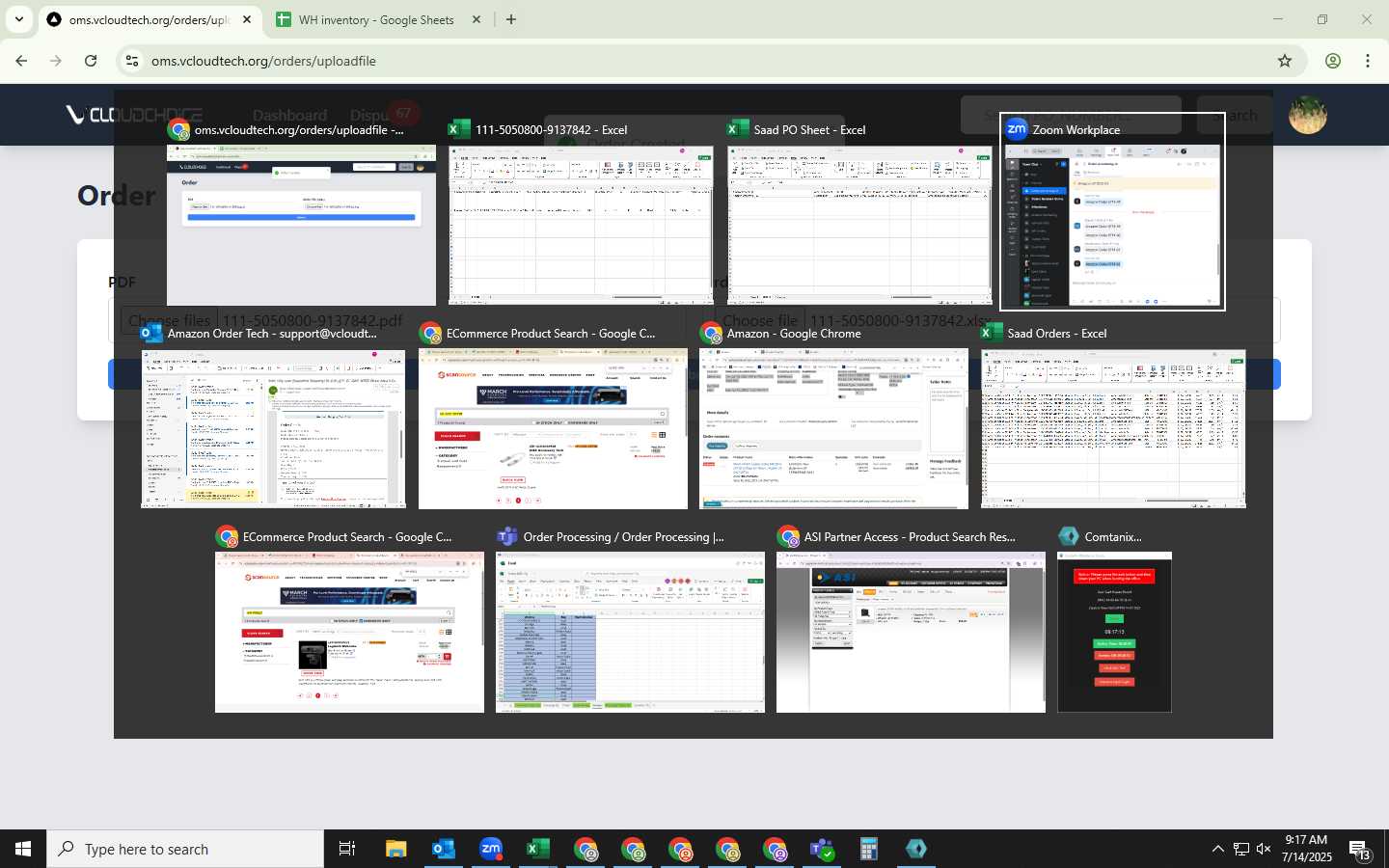Click the Teams icon beside Order Processing title
This screenshot has height=868, width=1389.
pyautogui.click(x=507, y=536)
